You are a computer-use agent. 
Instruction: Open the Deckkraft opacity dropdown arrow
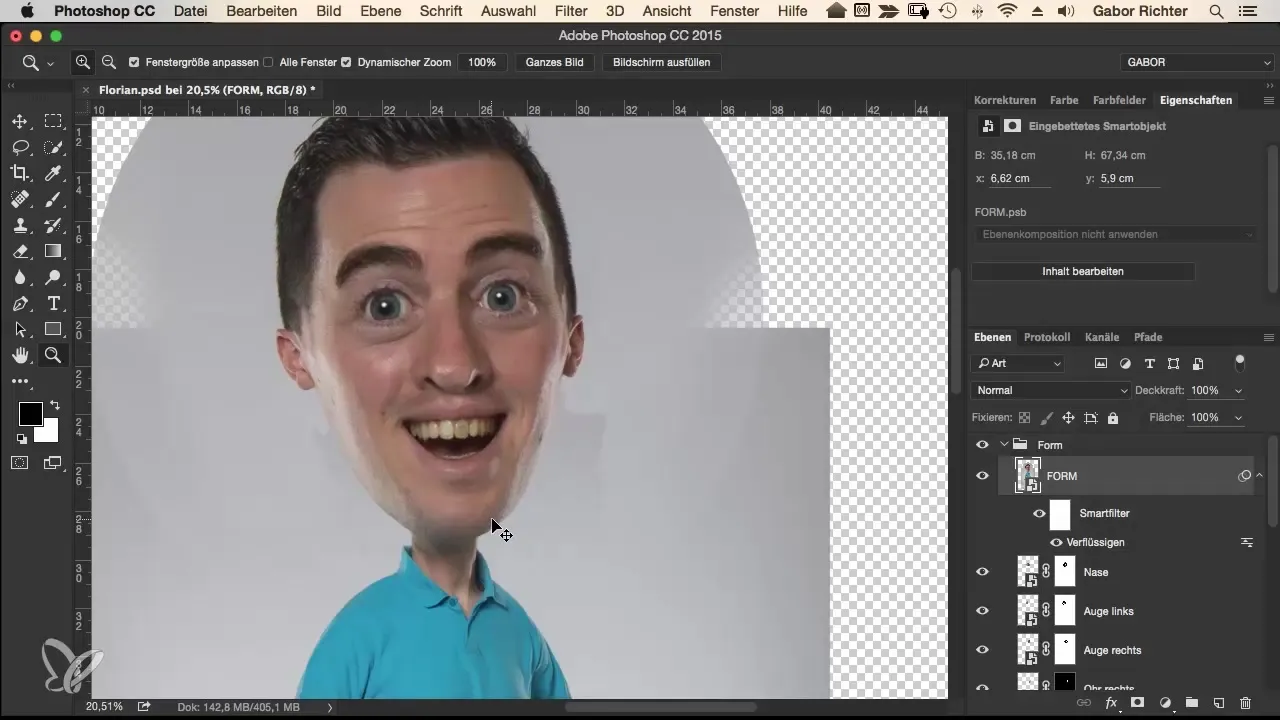click(x=1240, y=390)
